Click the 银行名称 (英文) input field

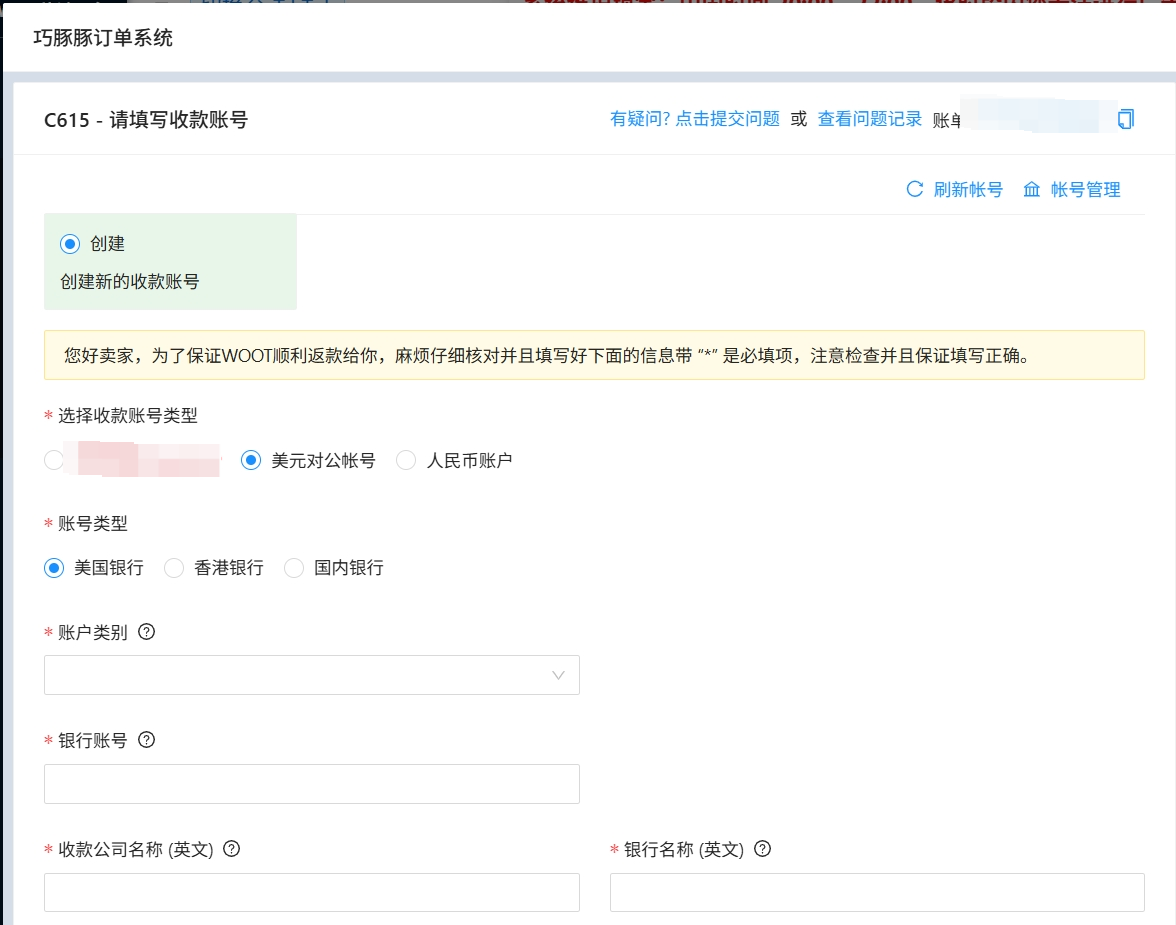pyautogui.click(x=877, y=892)
